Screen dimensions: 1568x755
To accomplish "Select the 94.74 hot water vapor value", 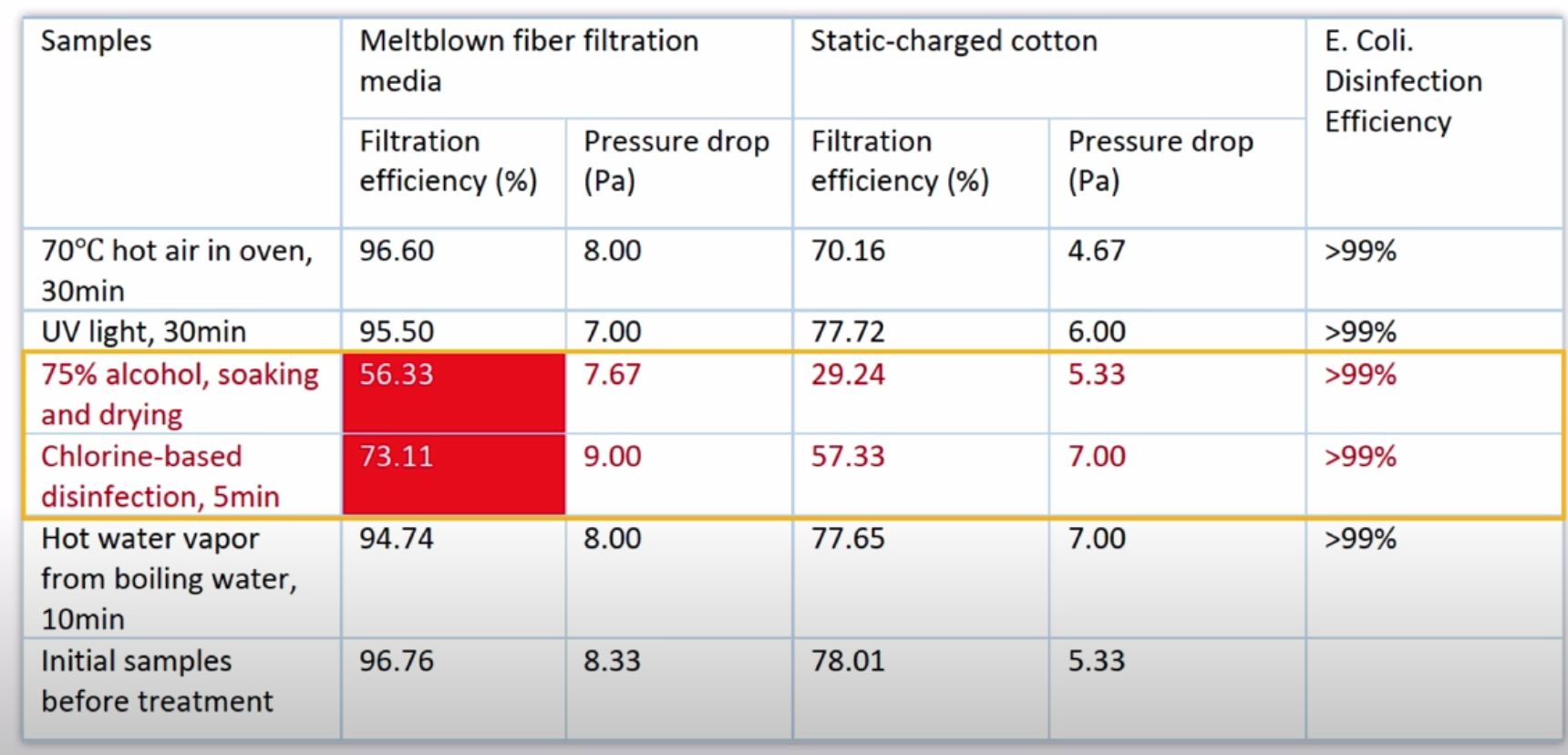I will (397, 539).
